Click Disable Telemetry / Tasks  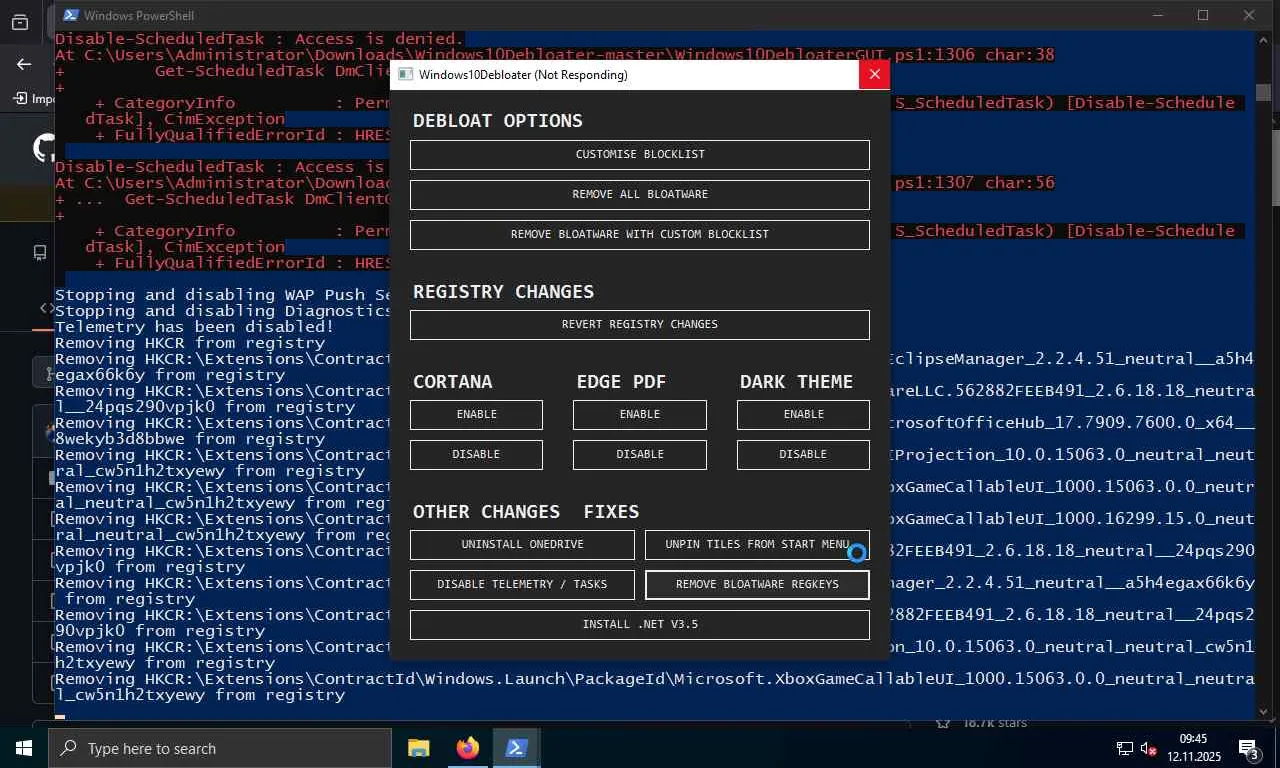click(522, 585)
